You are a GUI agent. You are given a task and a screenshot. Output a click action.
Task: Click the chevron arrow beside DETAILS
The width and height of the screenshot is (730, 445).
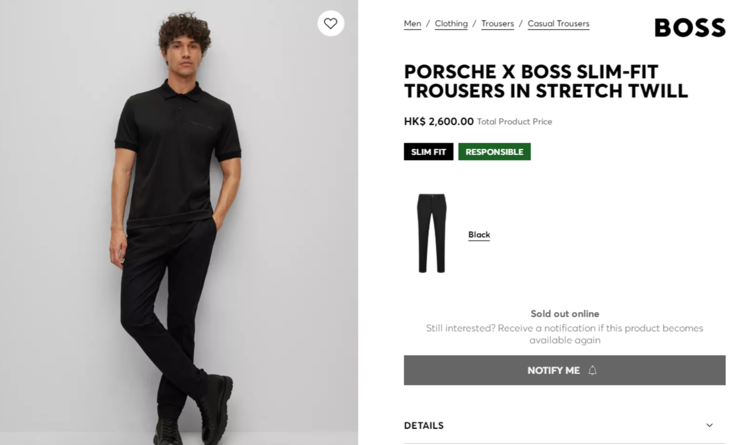point(710,425)
